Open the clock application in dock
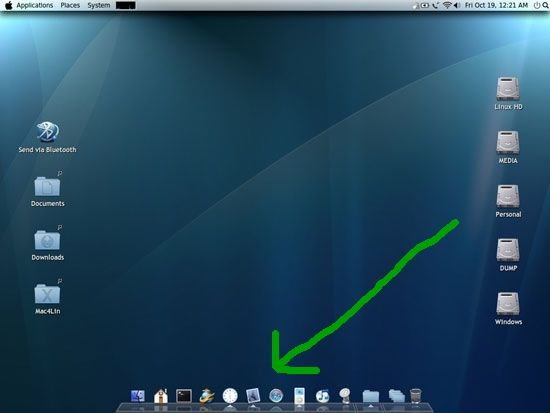 click(230, 395)
